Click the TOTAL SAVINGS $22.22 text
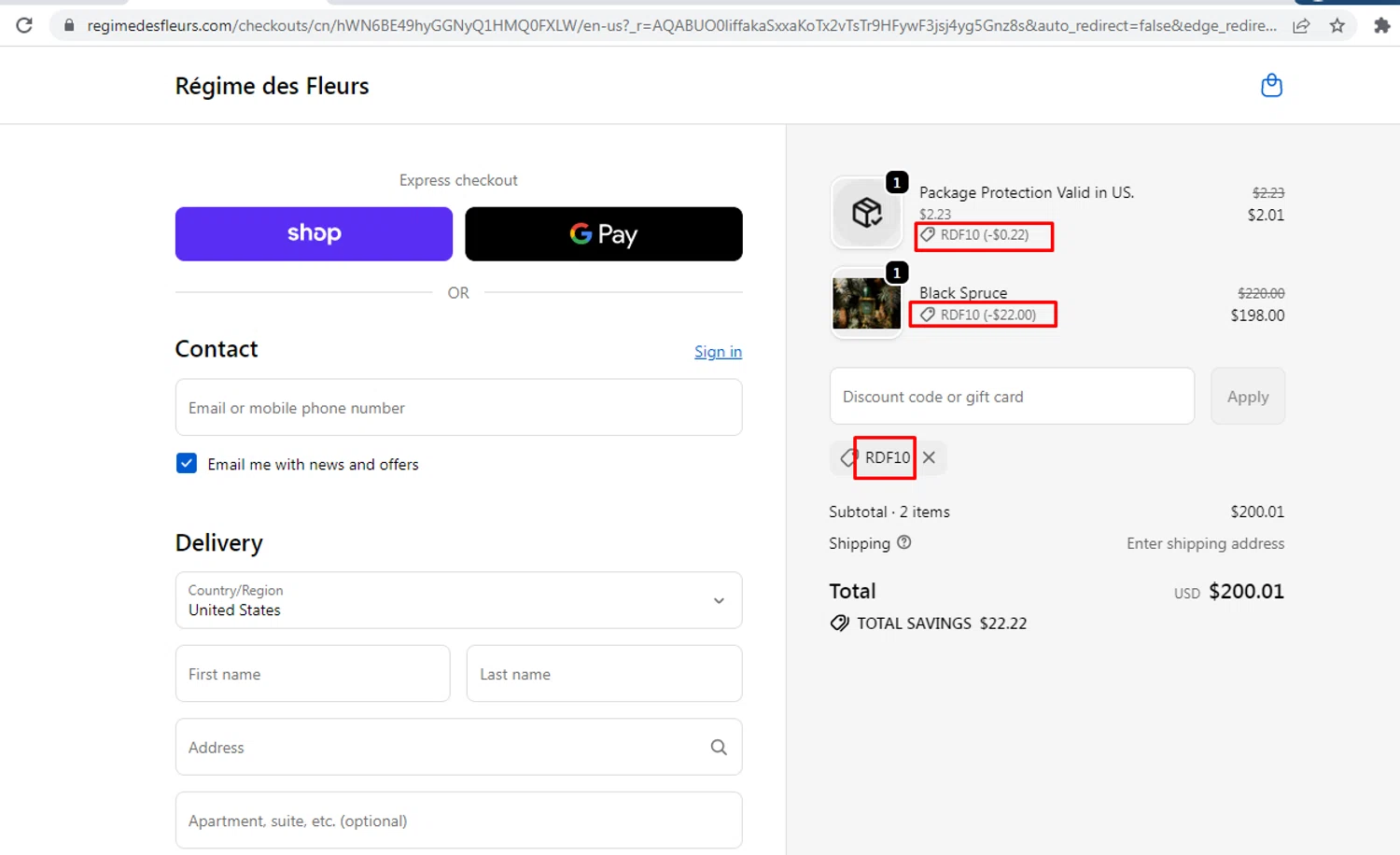The width and height of the screenshot is (1400, 855). coord(942,624)
